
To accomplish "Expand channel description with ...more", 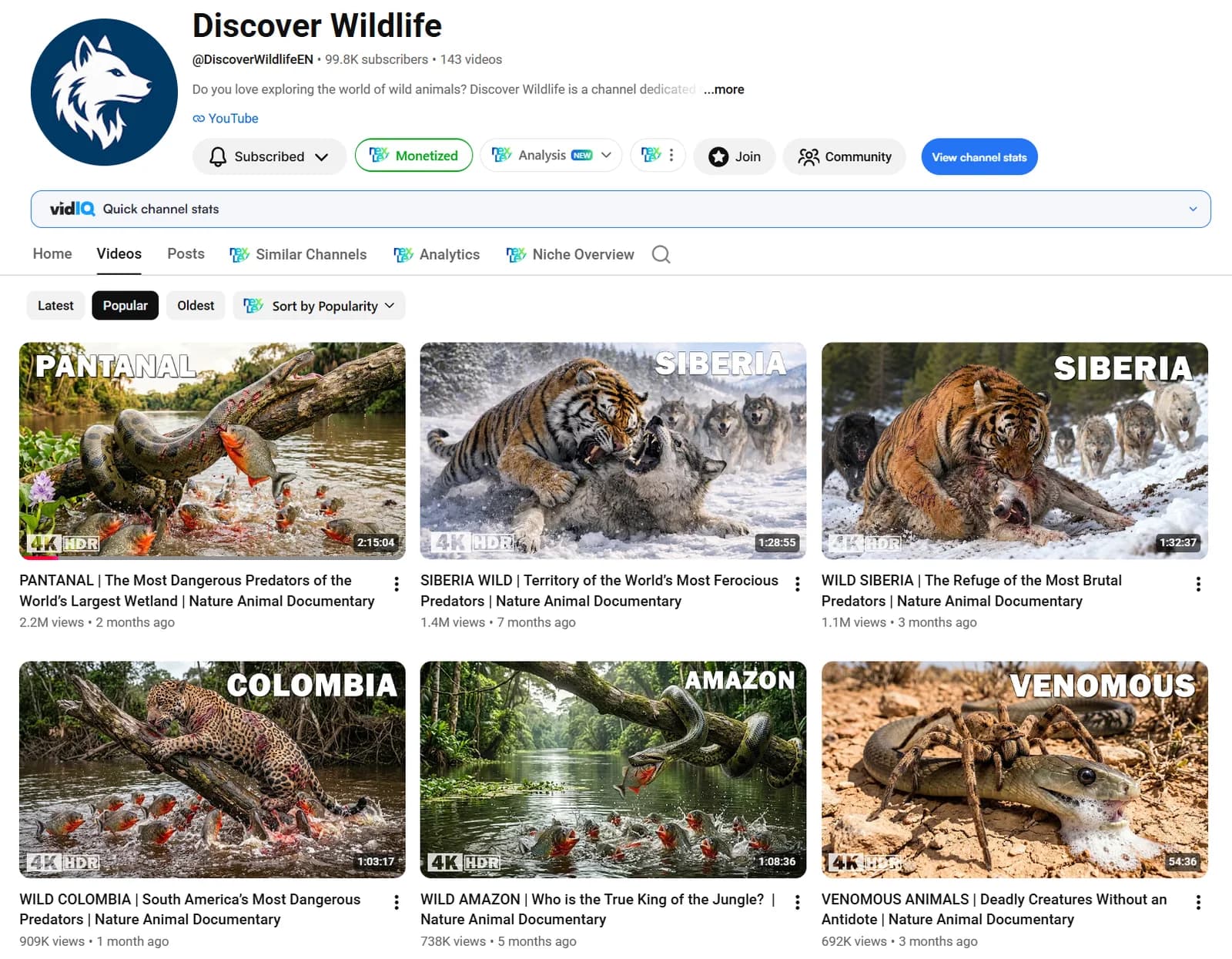I will 724,89.
